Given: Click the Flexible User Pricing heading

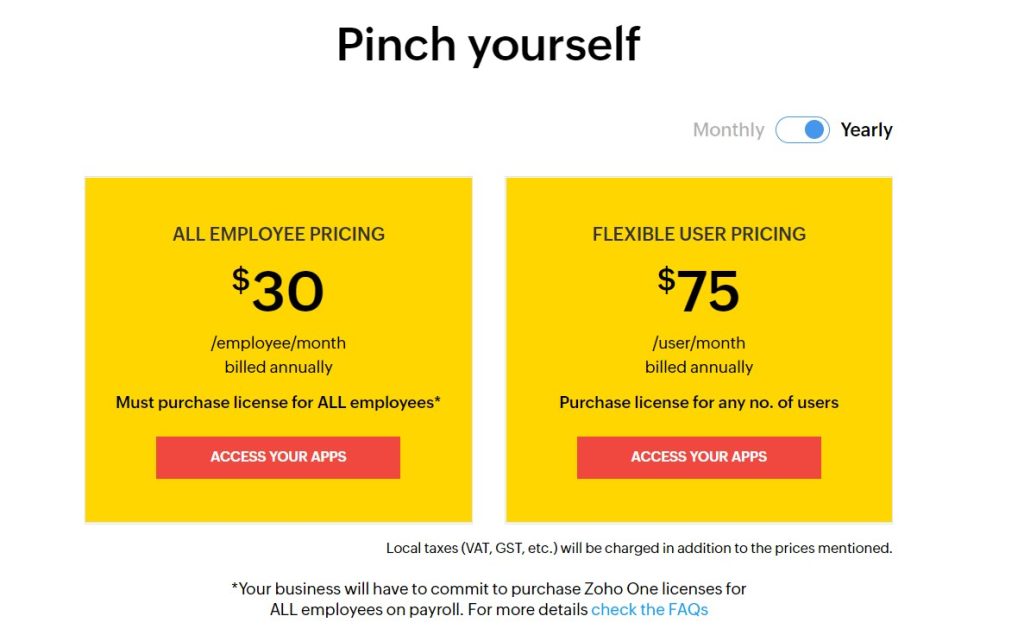Looking at the screenshot, I should tap(699, 234).
